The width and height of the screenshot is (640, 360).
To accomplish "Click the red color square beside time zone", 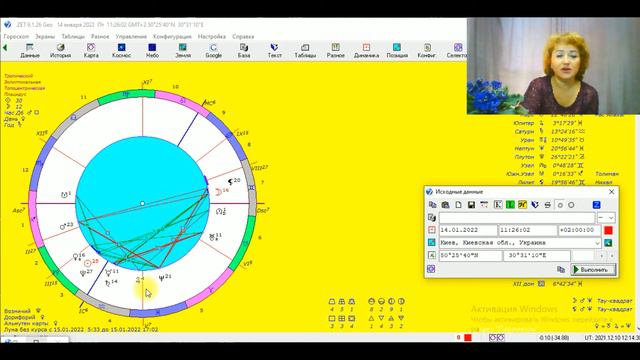I will [x=608, y=230].
